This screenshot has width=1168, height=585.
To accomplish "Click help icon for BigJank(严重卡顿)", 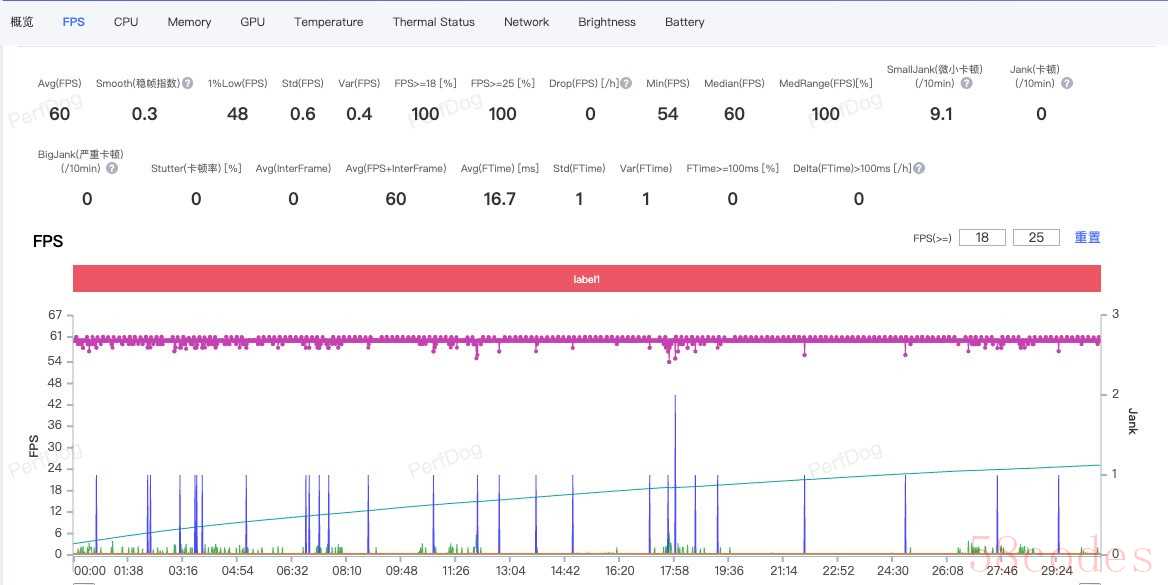I will pyautogui.click(x=112, y=168).
